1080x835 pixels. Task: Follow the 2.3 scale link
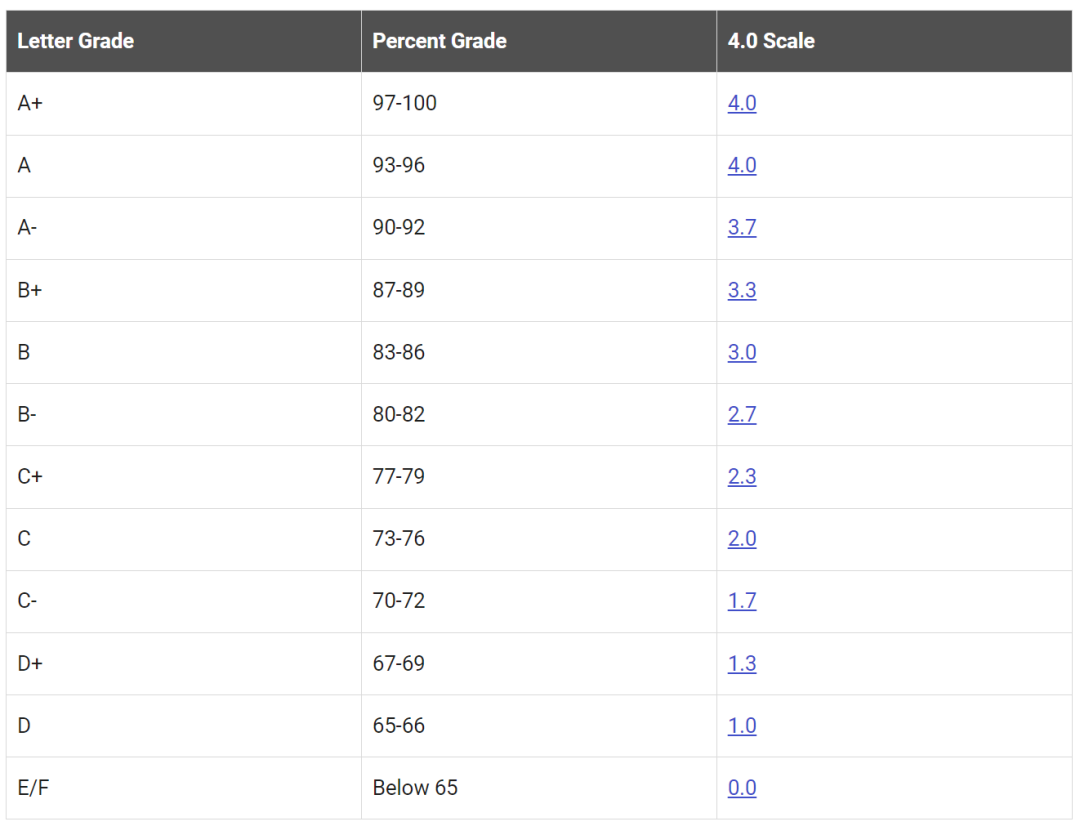[x=742, y=476]
